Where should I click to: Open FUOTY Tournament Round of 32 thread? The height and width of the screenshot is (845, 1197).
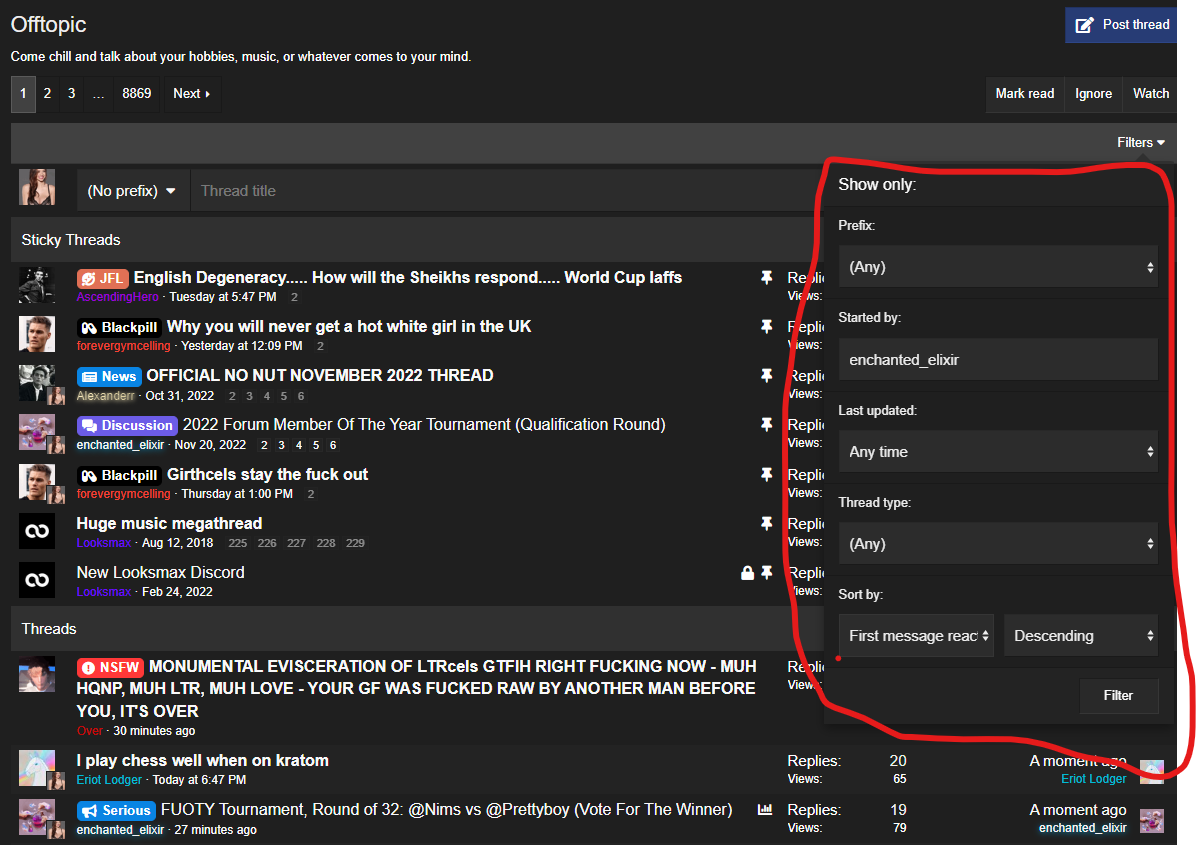(x=447, y=810)
